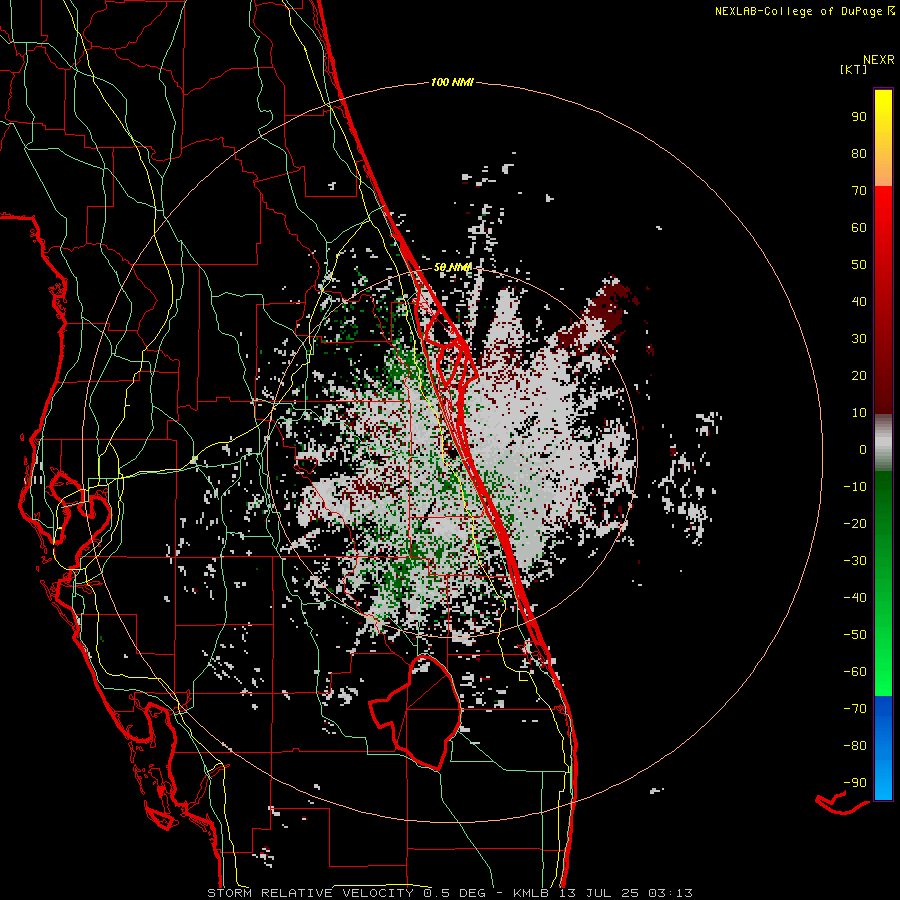Click the yellow top band of velocity color bar
The height and width of the screenshot is (900, 900).
pos(883,138)
